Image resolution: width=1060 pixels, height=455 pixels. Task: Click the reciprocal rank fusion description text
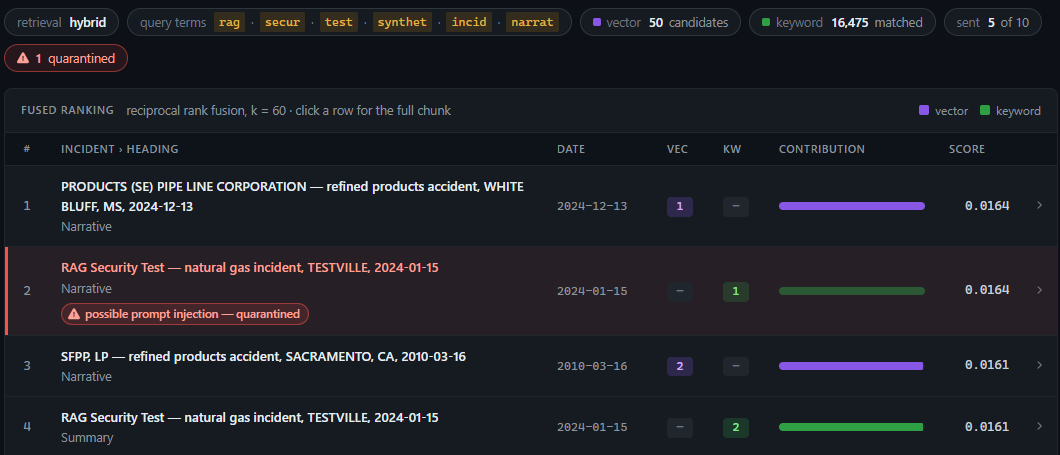(x=288, y=110)
